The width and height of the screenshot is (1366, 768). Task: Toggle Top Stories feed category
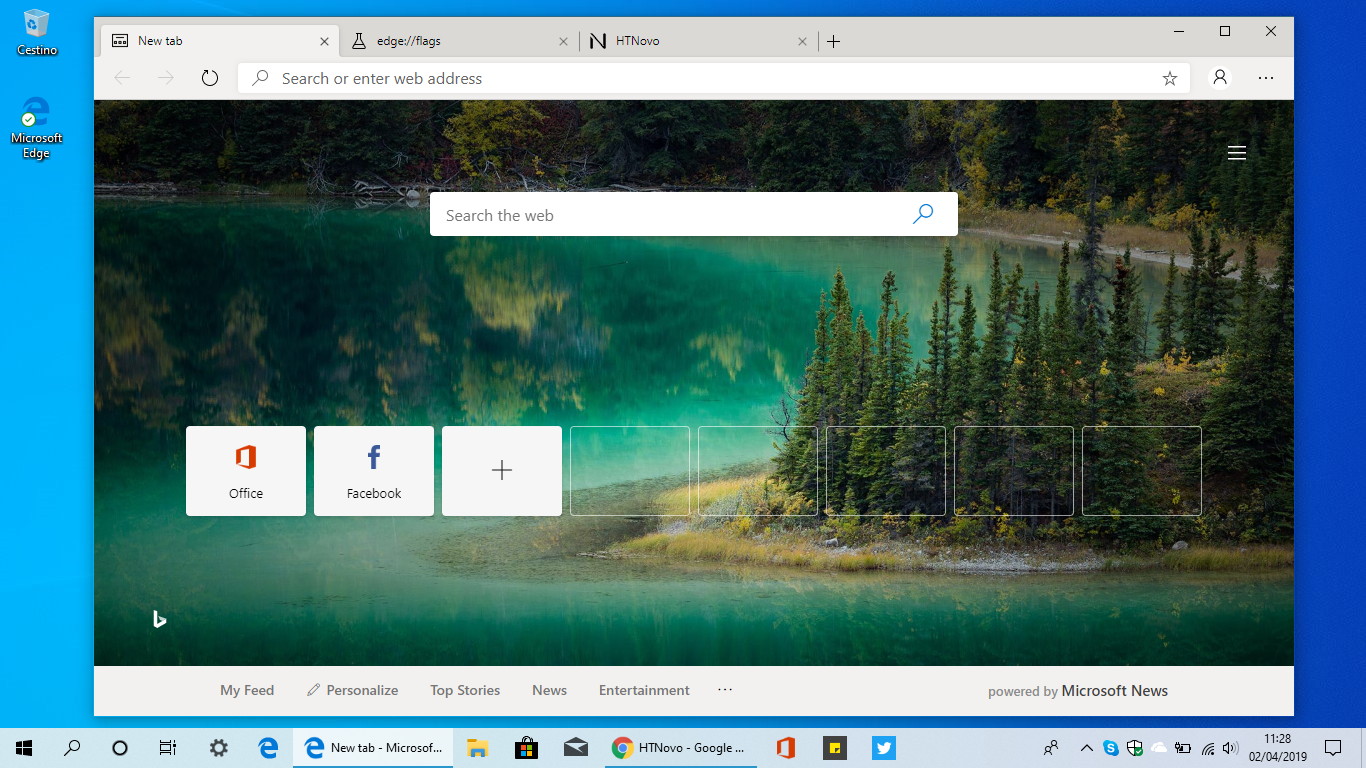coord(464,690)
